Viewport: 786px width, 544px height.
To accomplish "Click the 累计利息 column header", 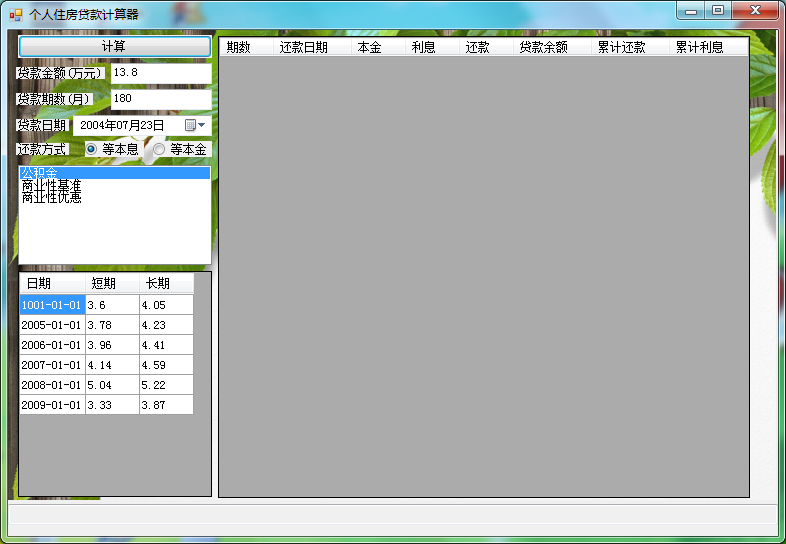I will click(x=709, y=47).
